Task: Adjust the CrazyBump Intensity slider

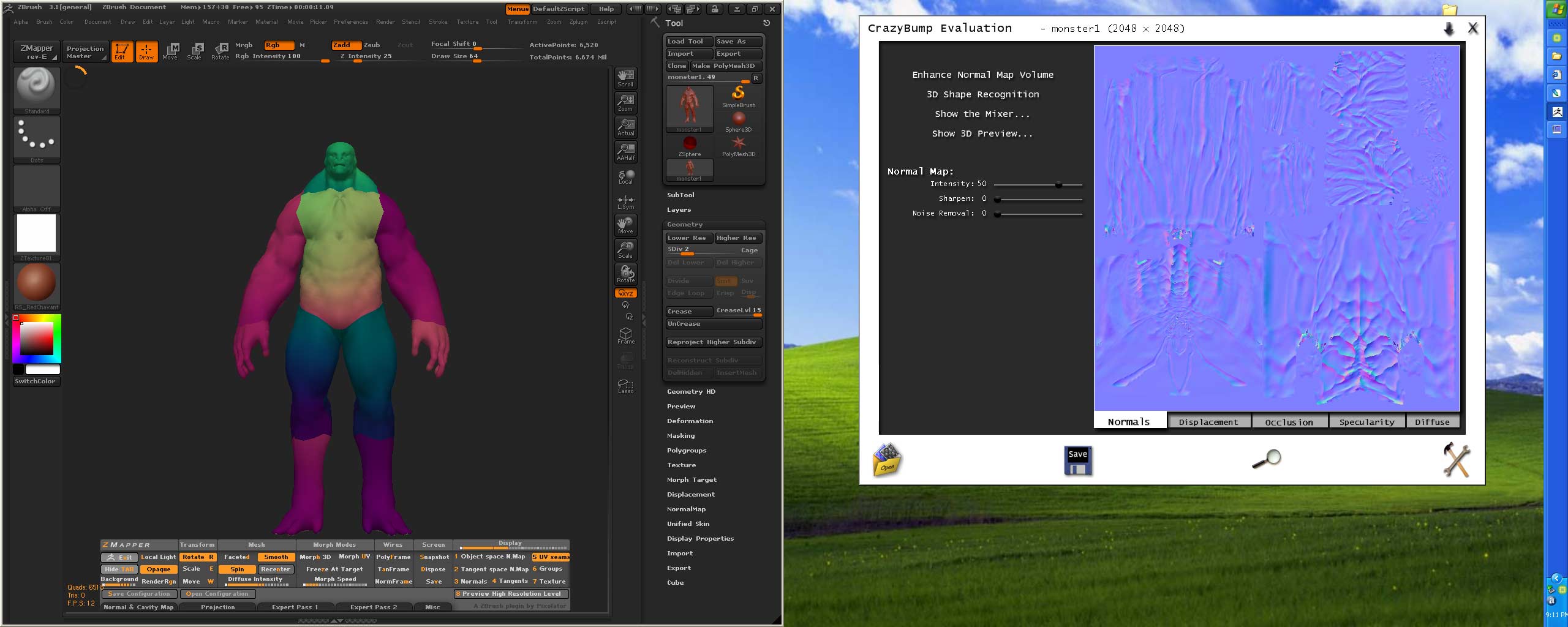Action: 1038,184
